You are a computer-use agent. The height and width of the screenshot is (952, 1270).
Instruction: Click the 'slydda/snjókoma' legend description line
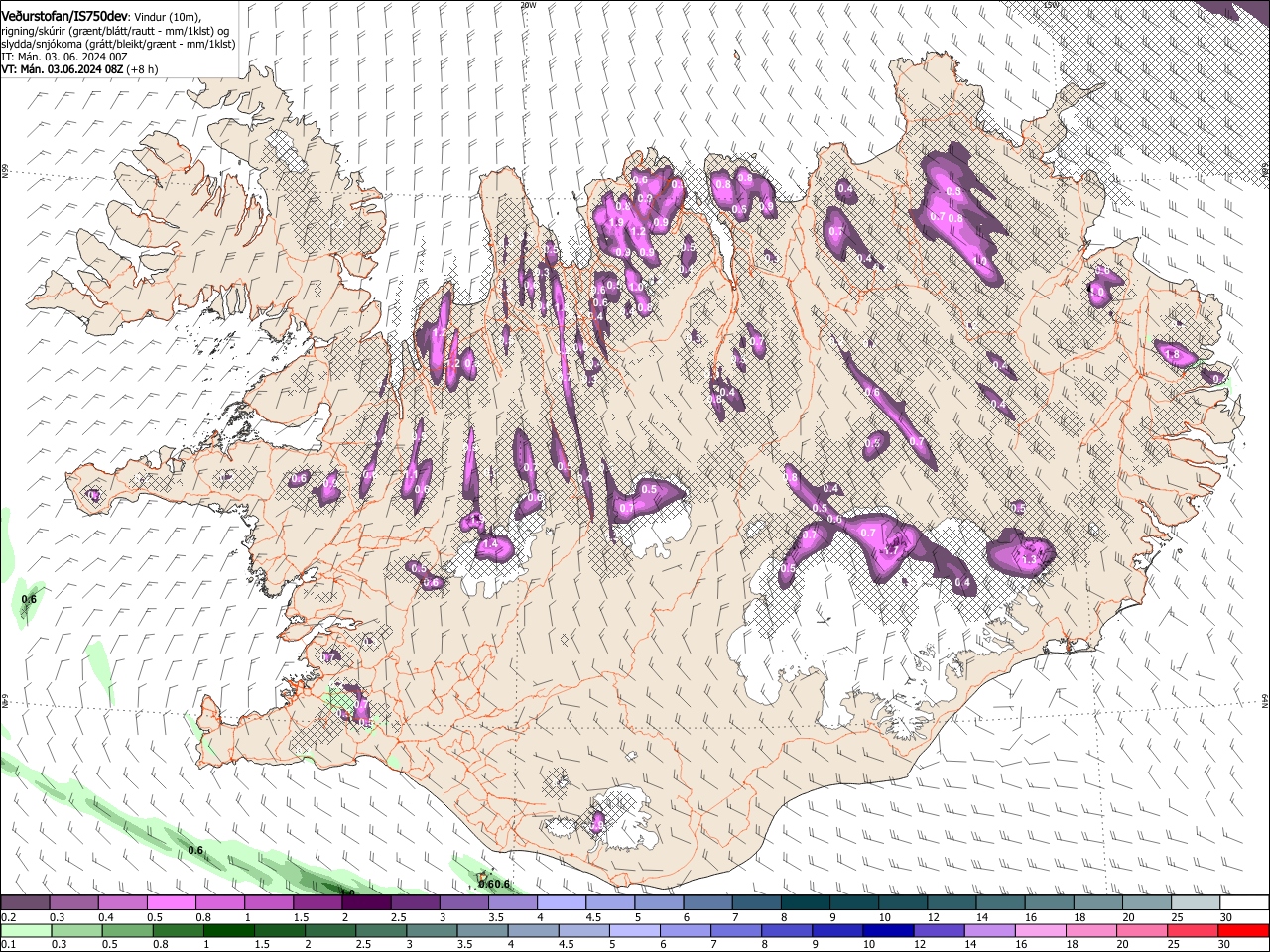point(118,44)
